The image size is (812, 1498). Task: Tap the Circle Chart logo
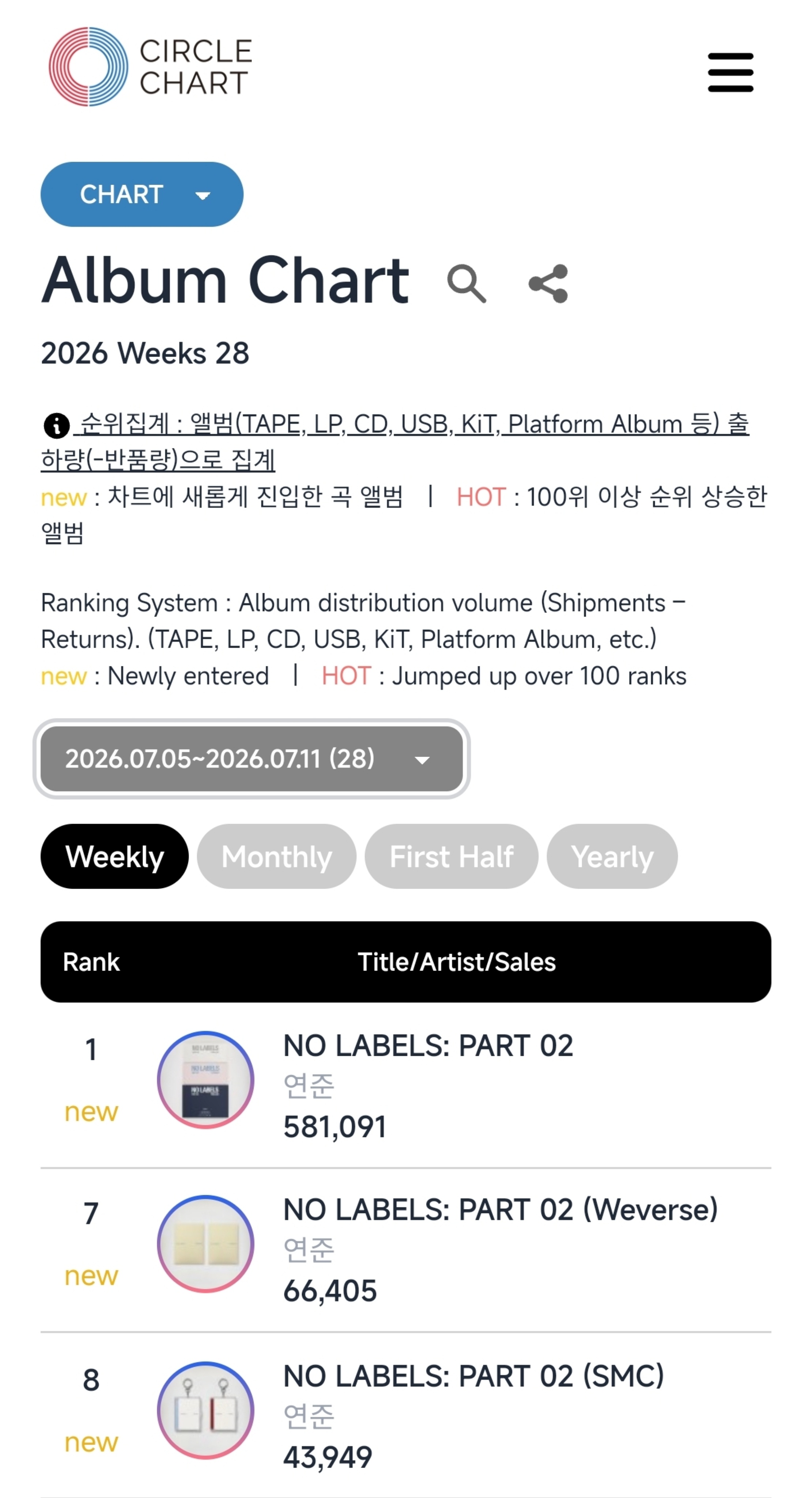coord(150,67)
